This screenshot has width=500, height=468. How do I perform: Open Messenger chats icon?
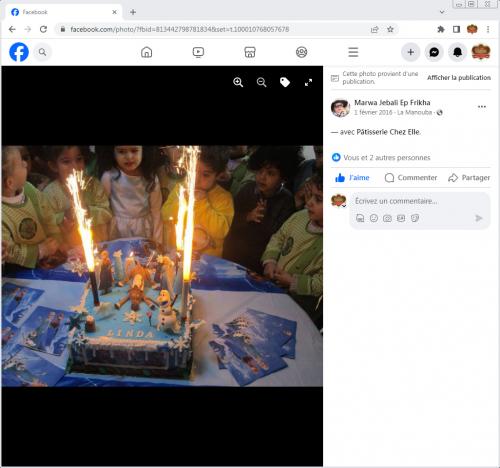pyautogui.click(x=434, y=52)
